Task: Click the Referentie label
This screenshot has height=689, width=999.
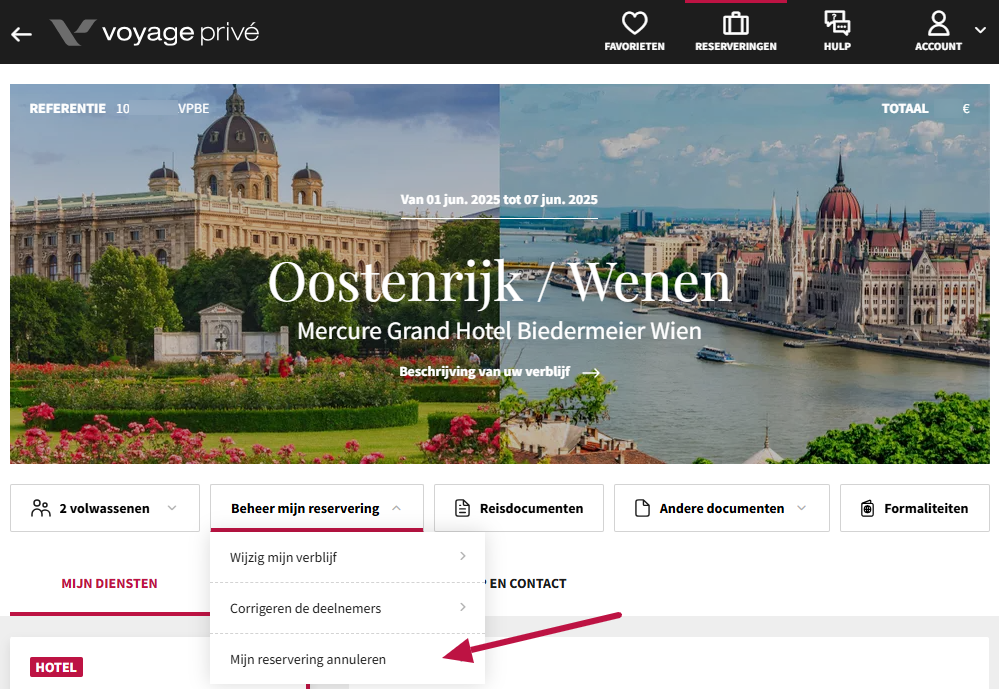Action: pos(68,108)
